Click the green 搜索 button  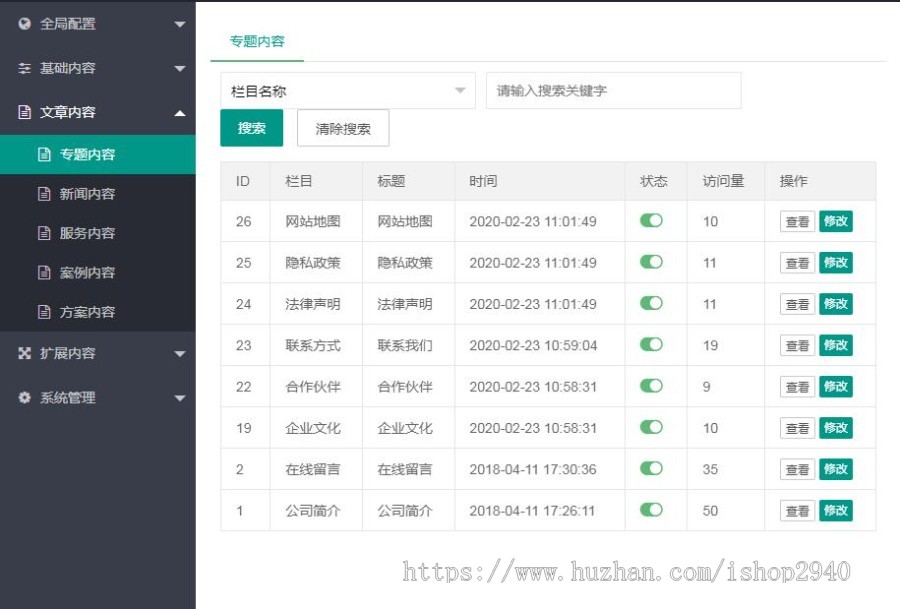coord(251,128)
